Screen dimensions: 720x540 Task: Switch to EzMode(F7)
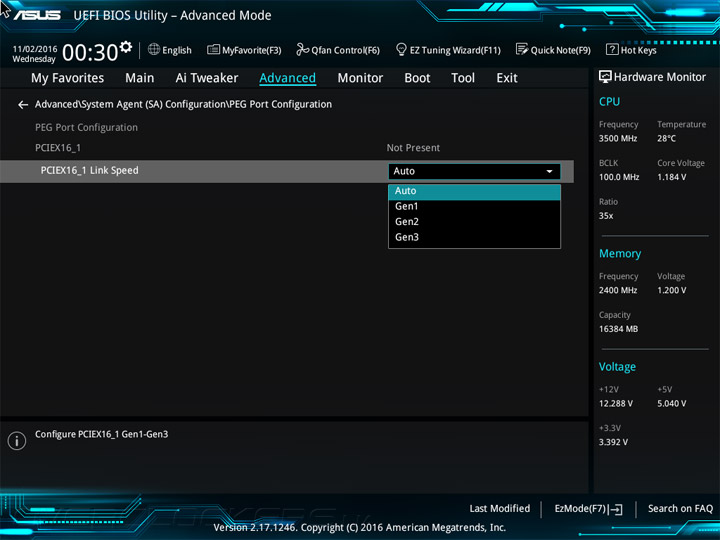pyautogui.click(x=588, y=509)
